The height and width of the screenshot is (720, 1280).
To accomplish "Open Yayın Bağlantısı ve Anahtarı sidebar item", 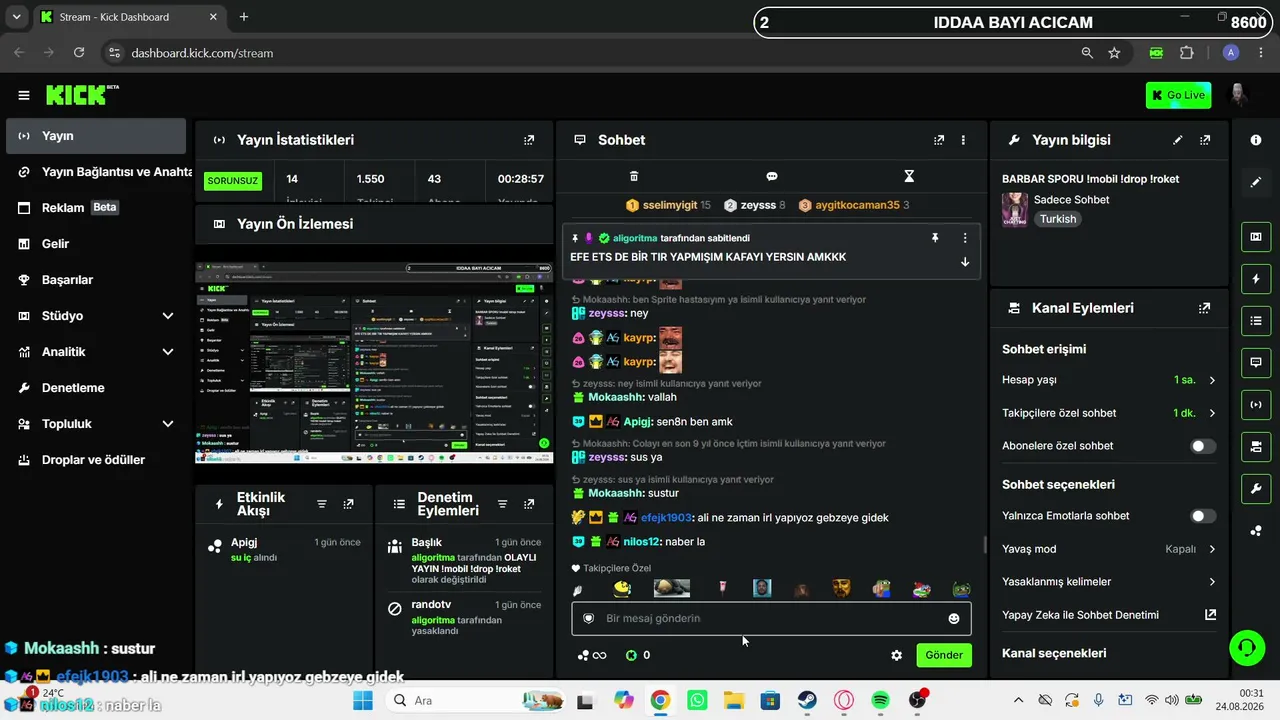I will 98,172.
